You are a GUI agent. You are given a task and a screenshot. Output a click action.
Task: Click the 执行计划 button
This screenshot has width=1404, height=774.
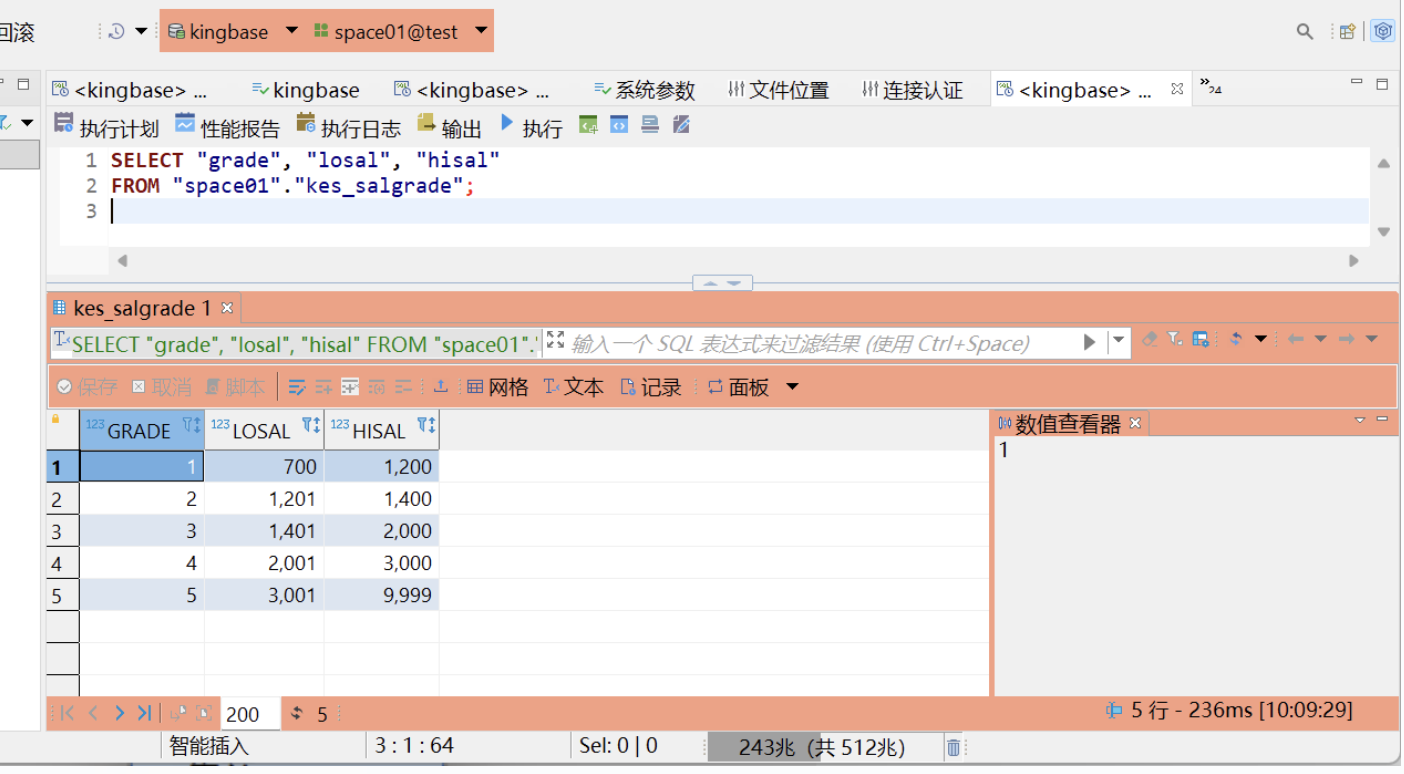click(x=106, y=127)
